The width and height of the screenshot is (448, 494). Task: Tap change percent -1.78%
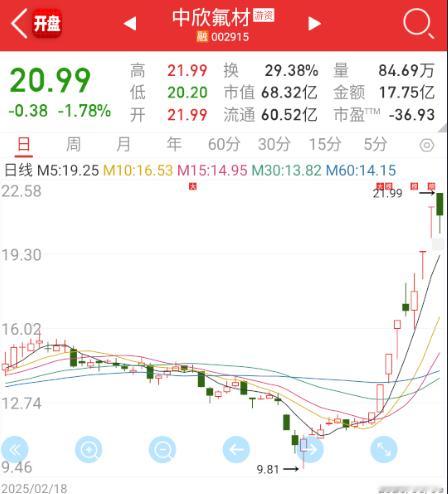coord(84,111)
